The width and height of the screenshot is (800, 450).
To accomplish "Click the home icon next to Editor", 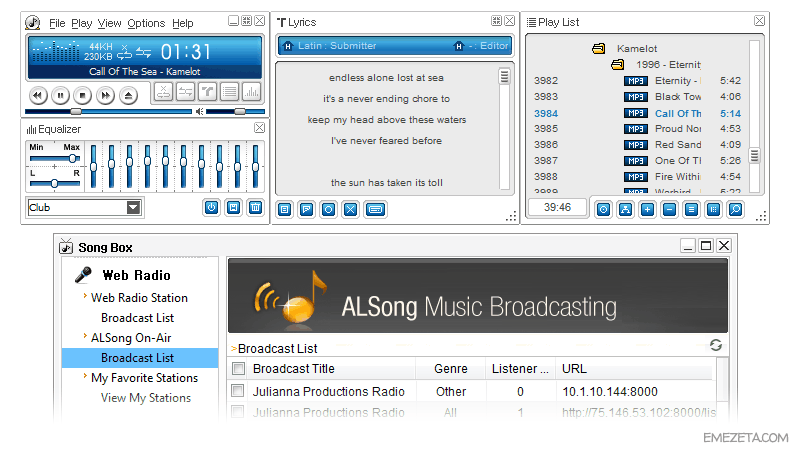I will point(459,46).
